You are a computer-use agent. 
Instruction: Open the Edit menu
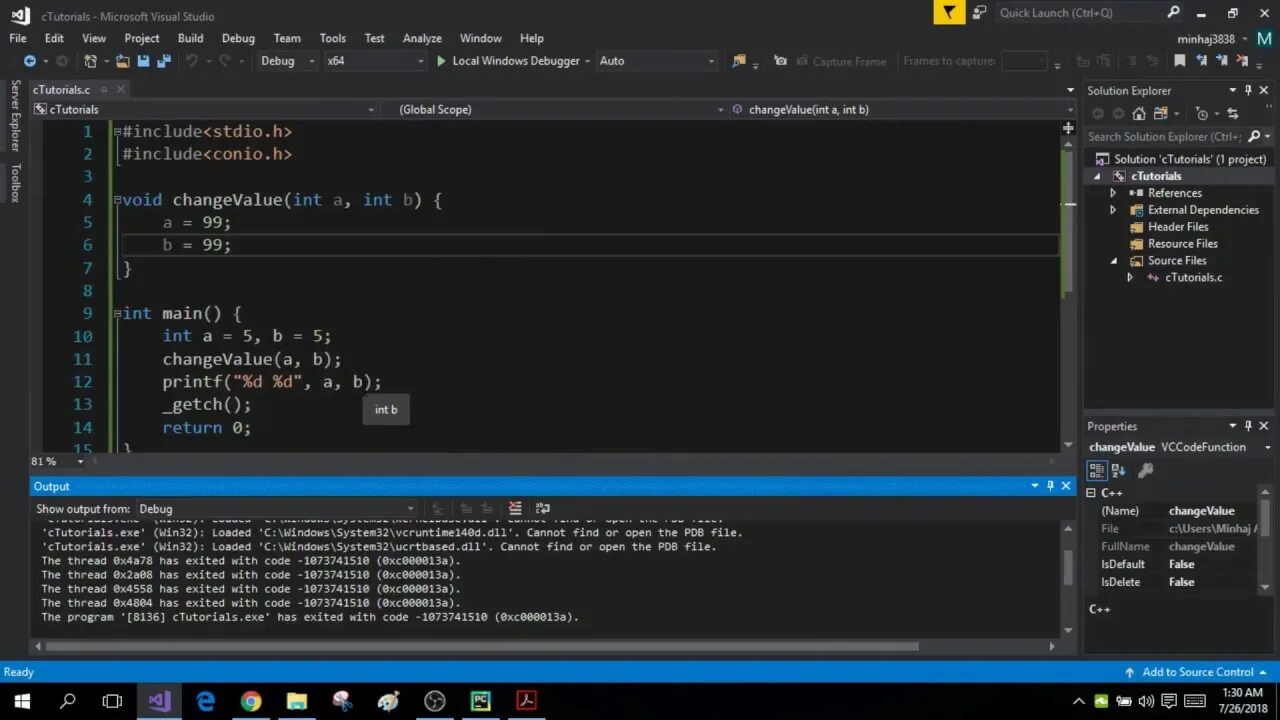[x=54, y=38]
